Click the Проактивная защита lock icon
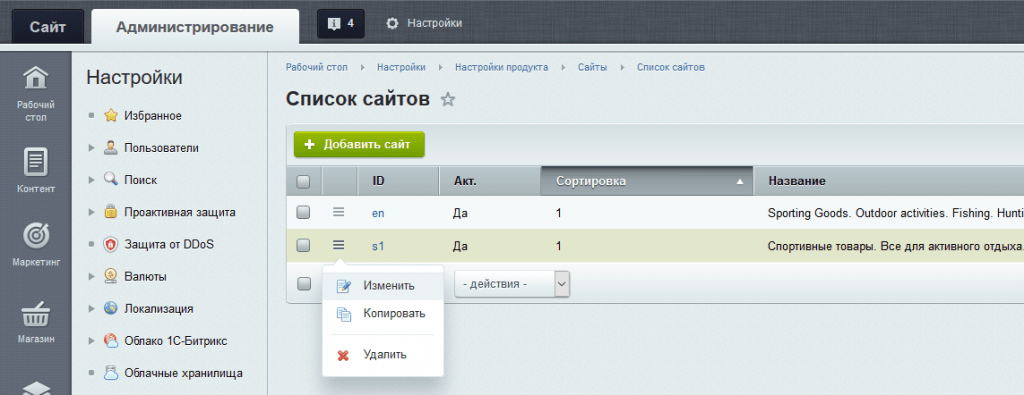Screen dimensions: 1024x395 111,212
